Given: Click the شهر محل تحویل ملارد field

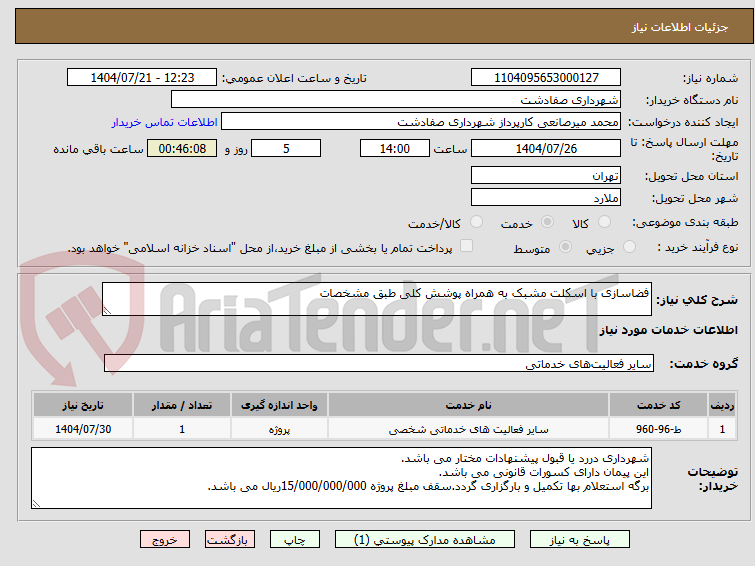Looking at the screenshot, I should click(x=546, y=197).
